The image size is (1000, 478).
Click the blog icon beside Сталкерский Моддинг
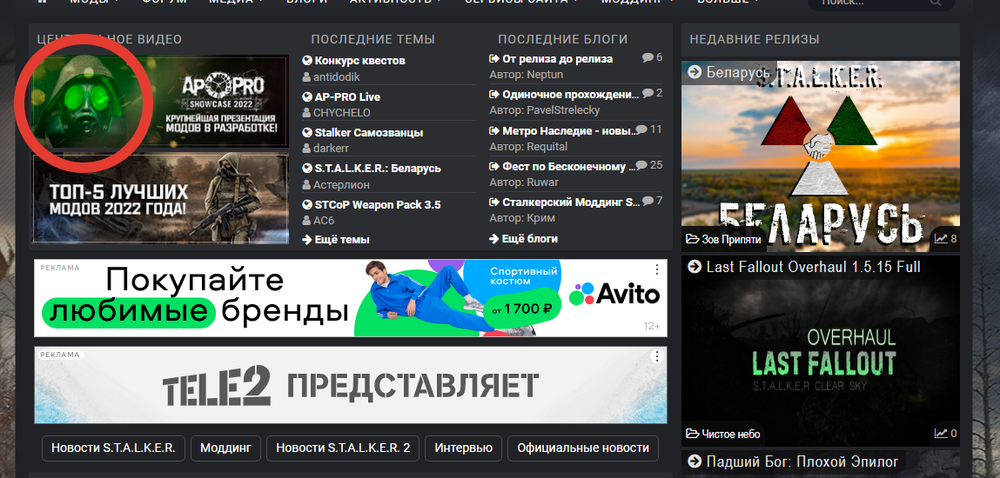tap(494, 202)
